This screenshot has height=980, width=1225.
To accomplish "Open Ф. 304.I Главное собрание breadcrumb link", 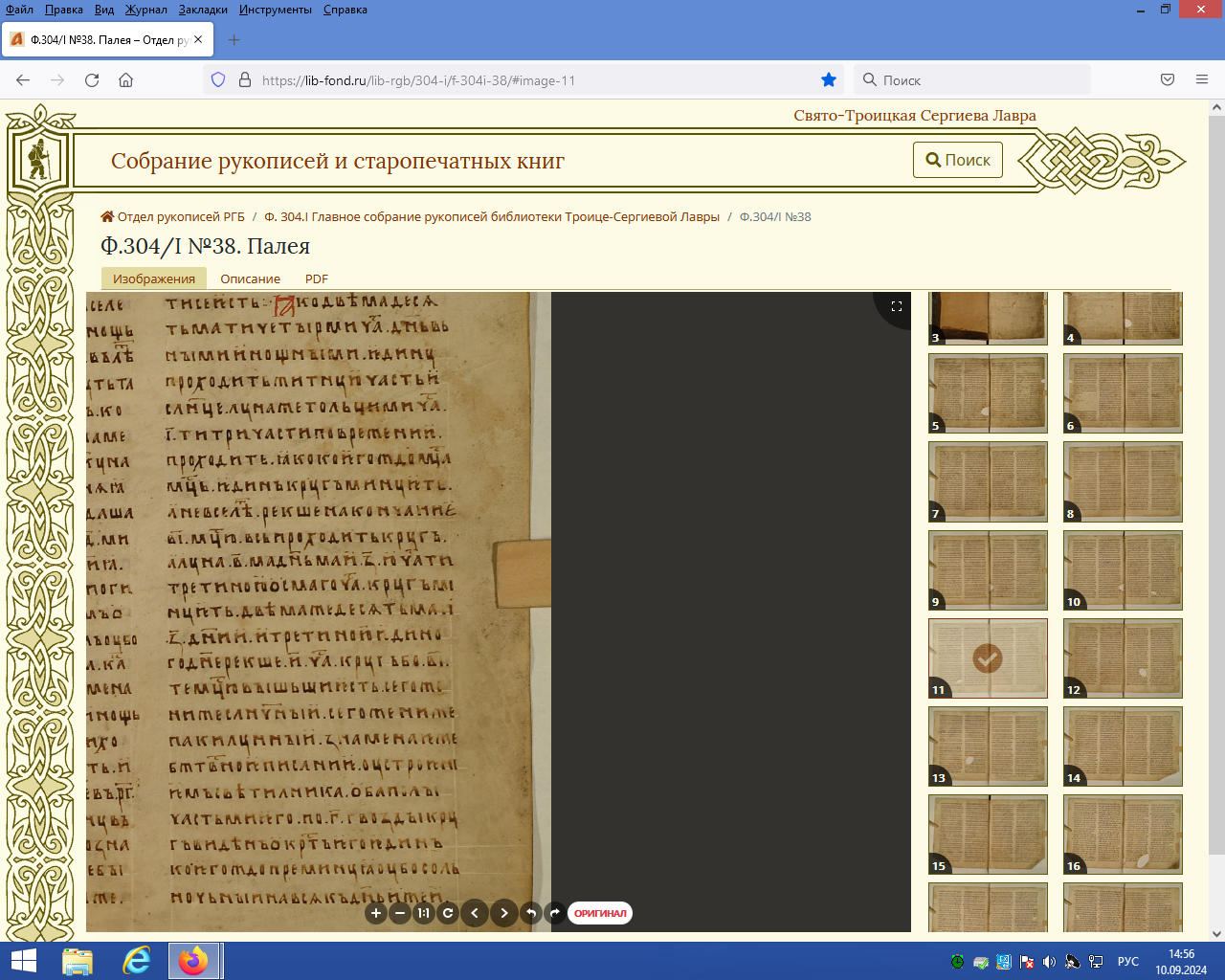I will pos(492,216).
